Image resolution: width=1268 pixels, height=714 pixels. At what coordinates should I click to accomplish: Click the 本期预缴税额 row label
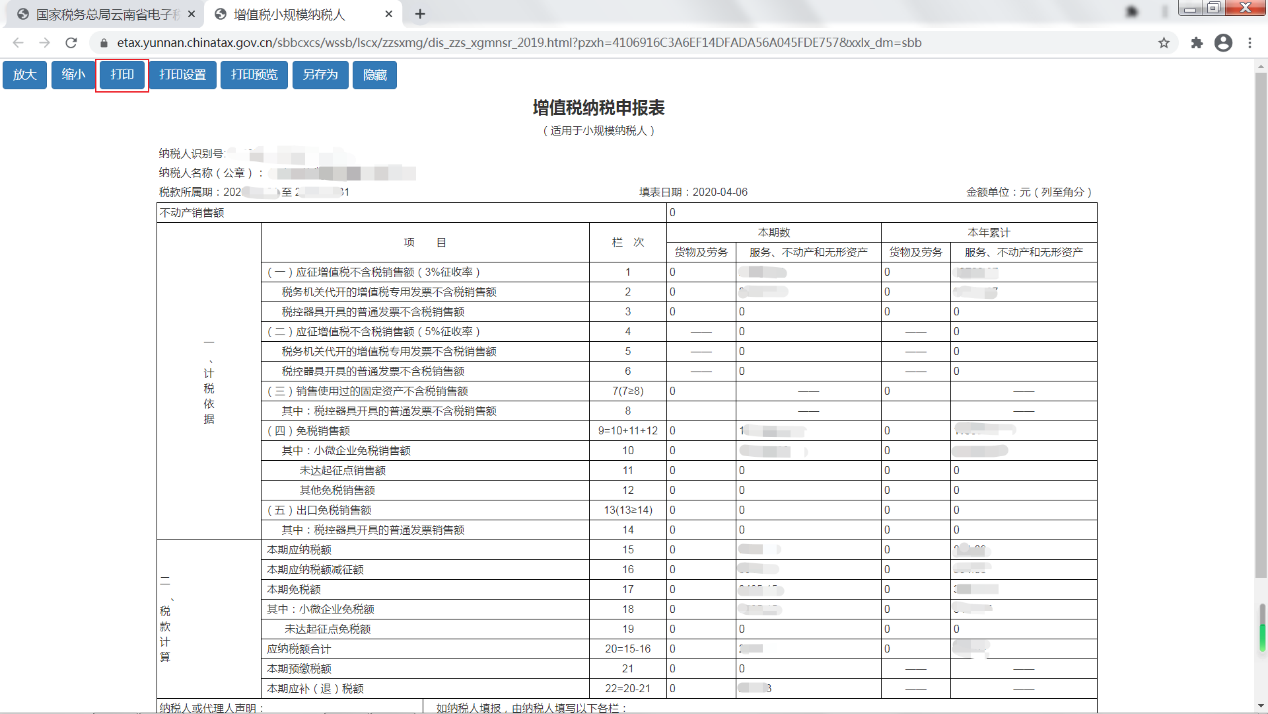click(299, 669)
